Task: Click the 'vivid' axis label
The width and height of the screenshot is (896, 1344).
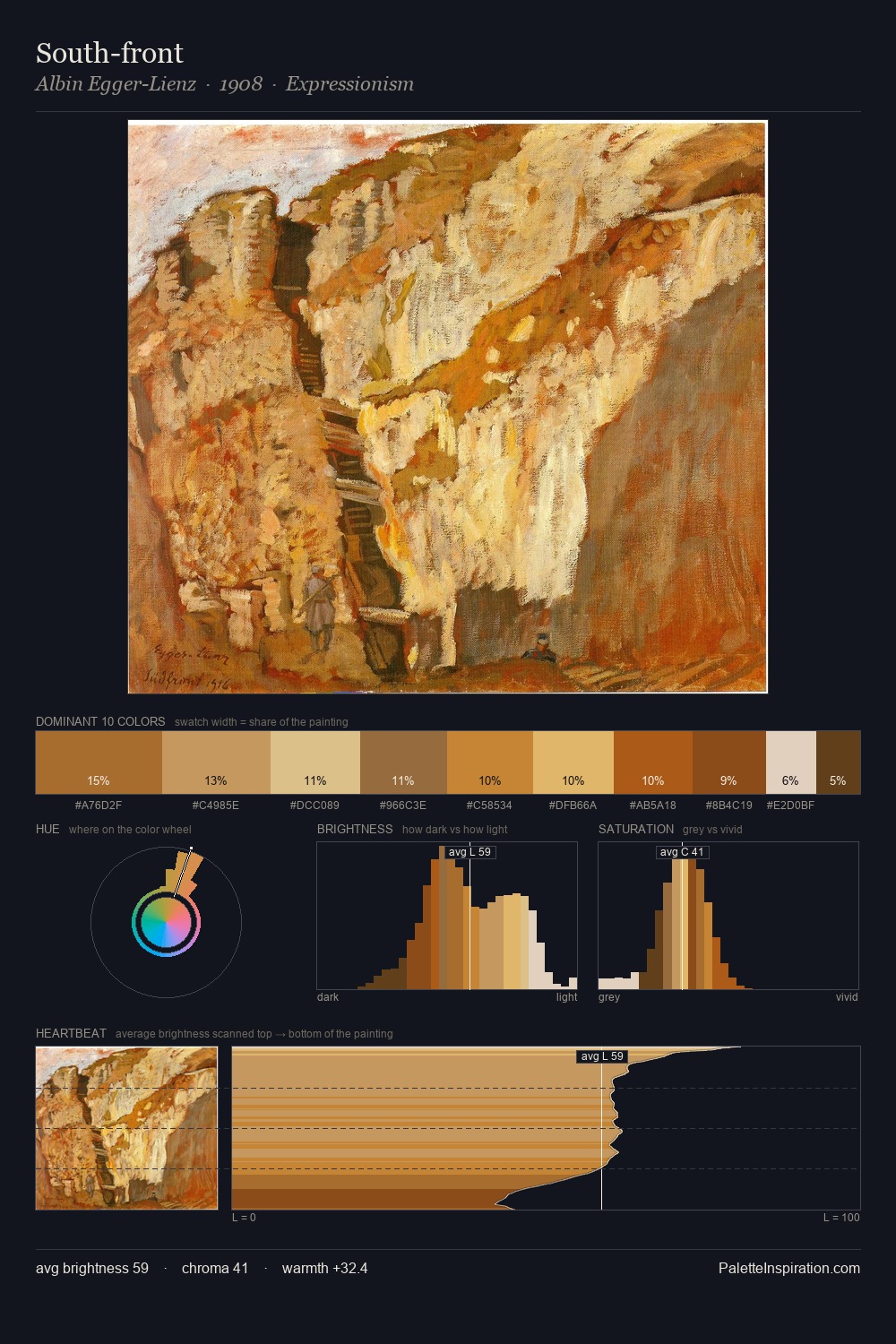Action: click(x=847, y=997)
